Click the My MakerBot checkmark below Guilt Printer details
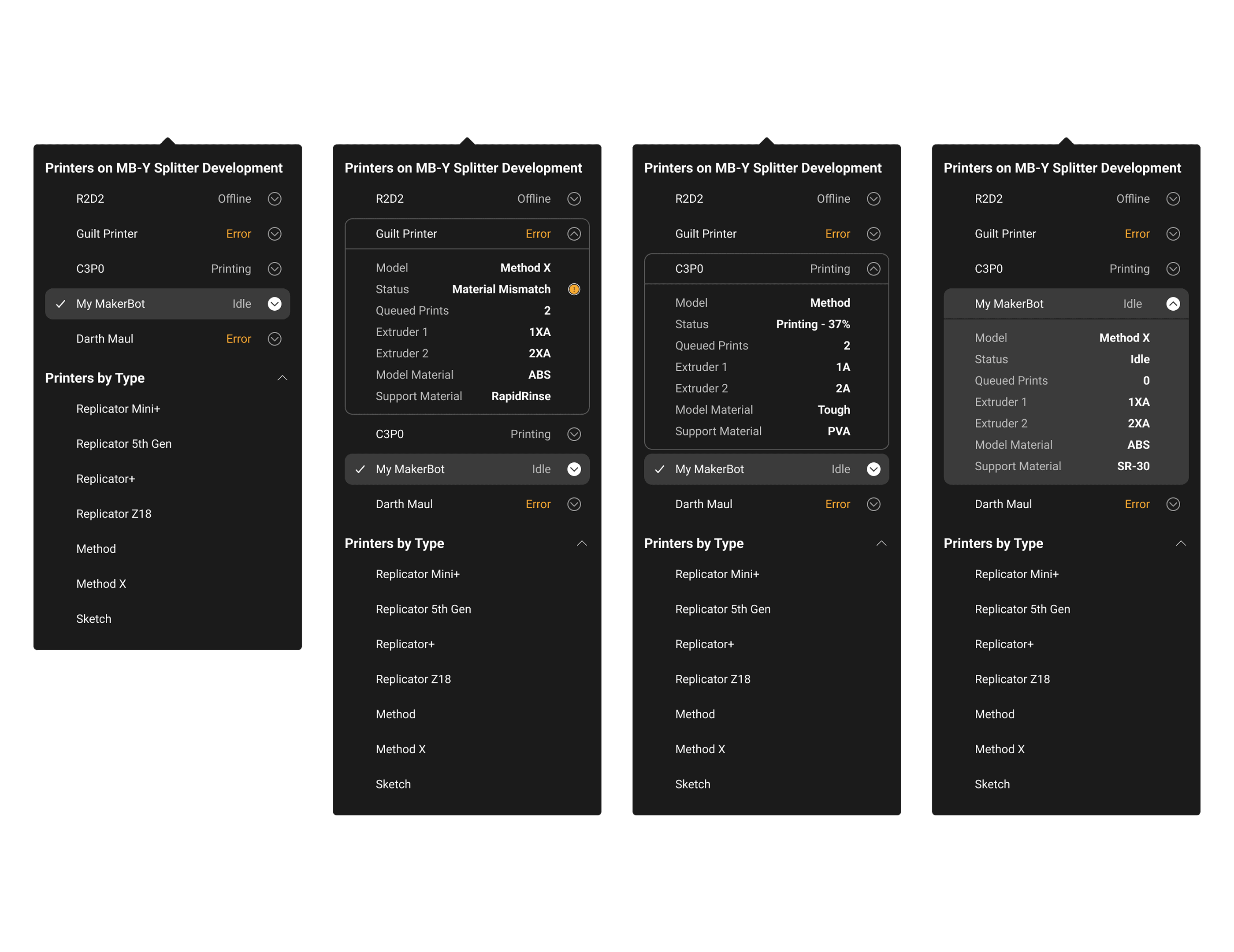Viewport: 1234px width, 952px height. 360,469
